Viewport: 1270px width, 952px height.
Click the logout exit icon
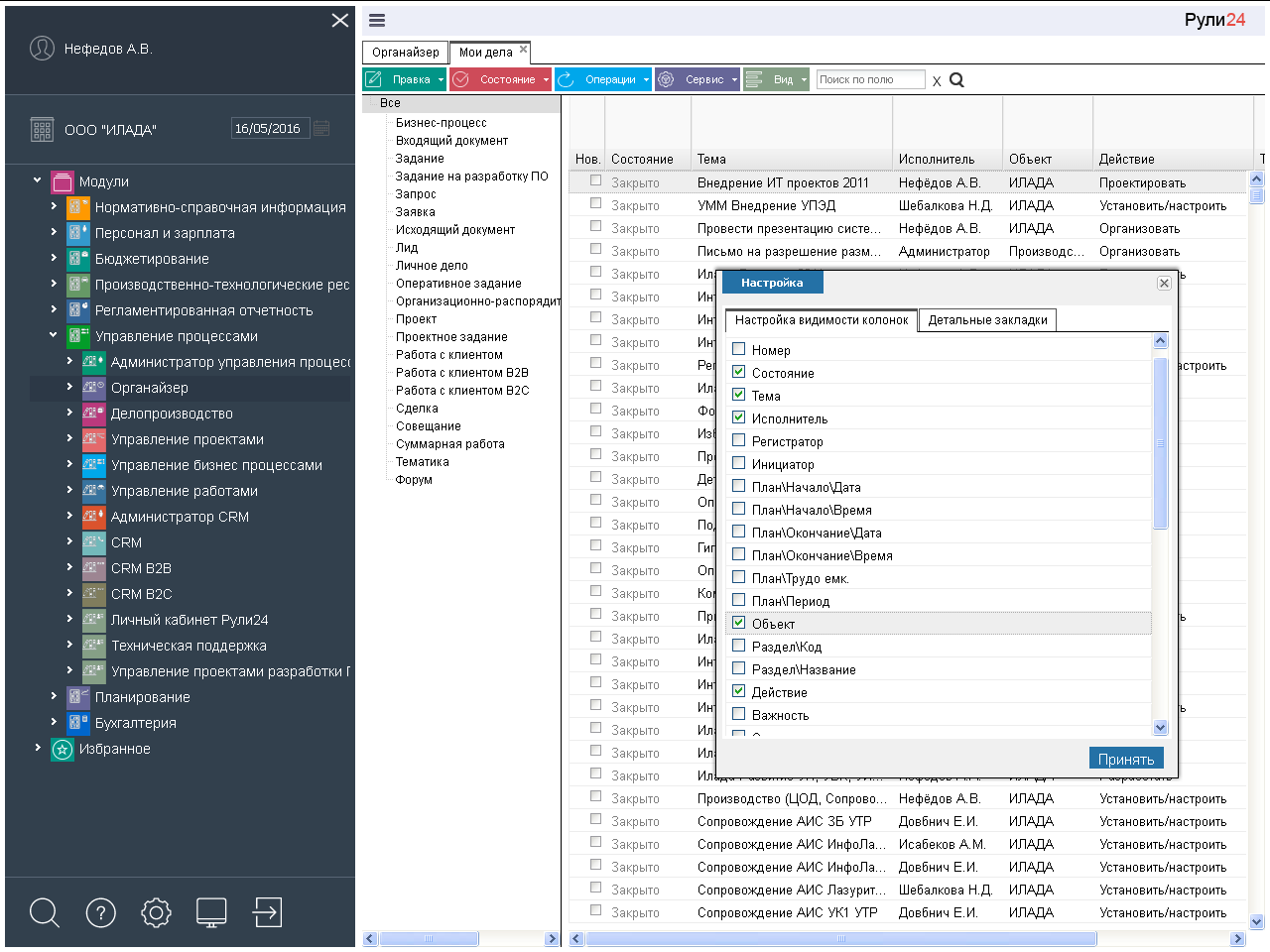(267, 912)
